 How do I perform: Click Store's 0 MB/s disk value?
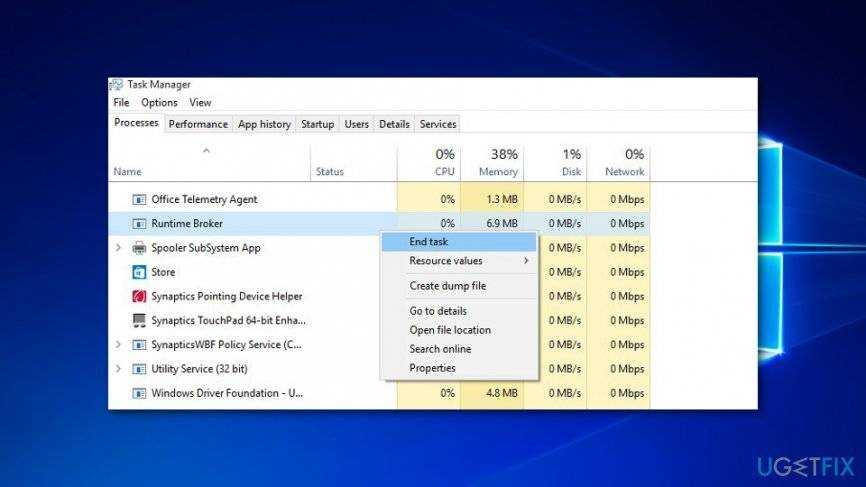pos(564,272)
